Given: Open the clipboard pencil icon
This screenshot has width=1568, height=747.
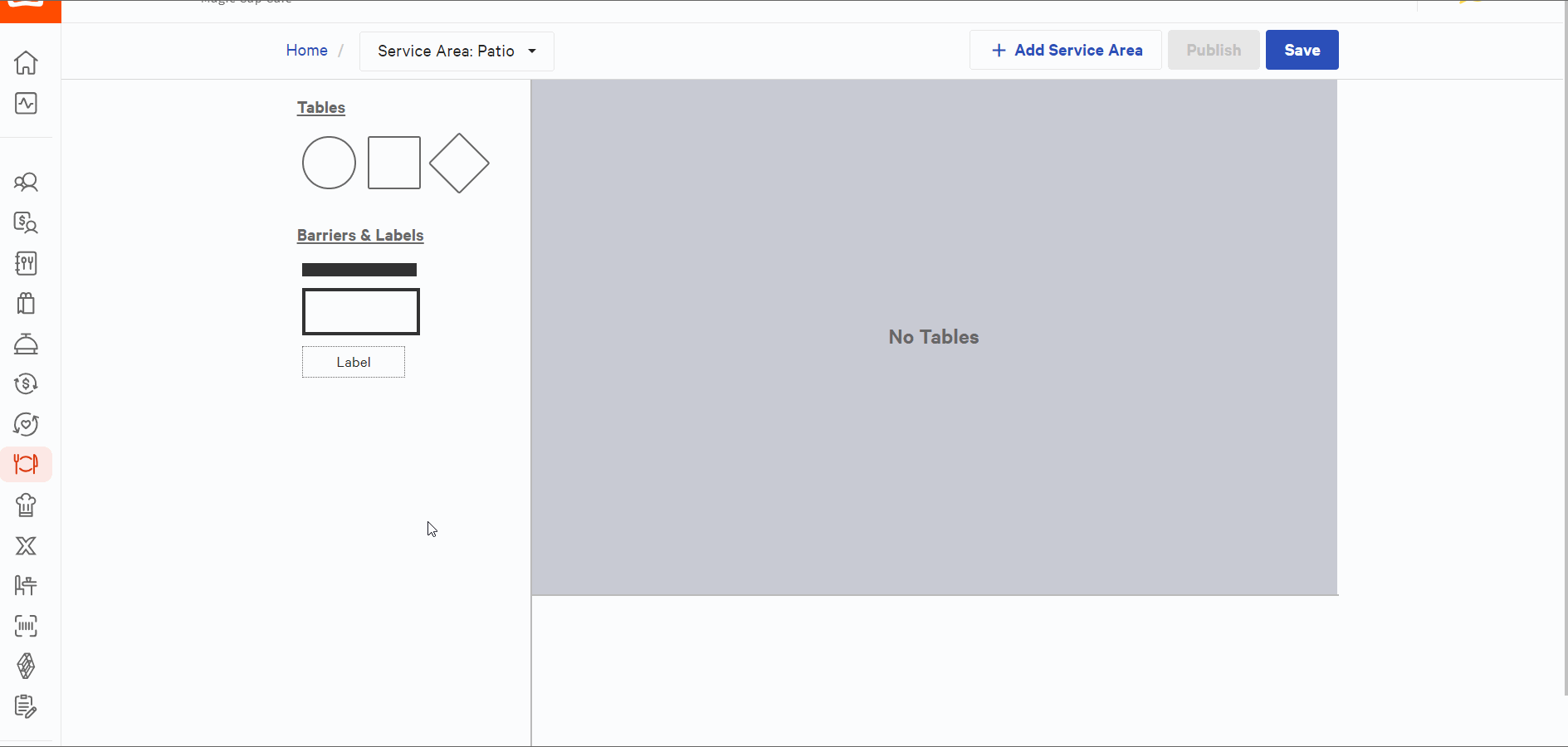Looking at the screenshot, I should point(26,706).
